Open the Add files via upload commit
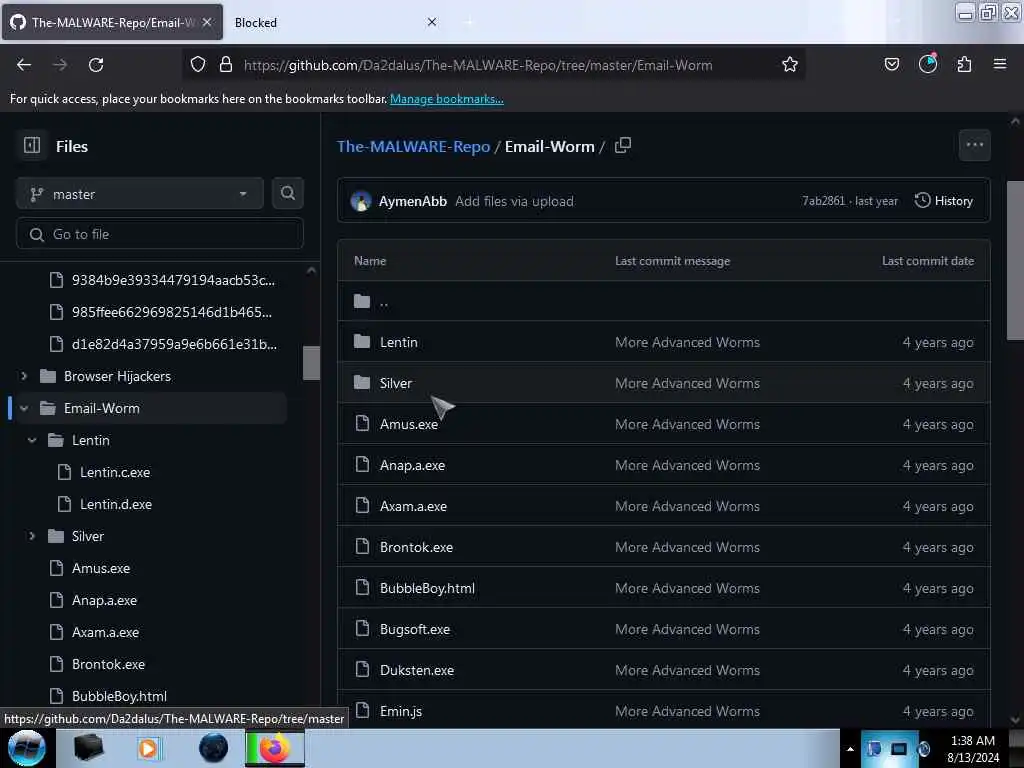The height and width of the screenshot is (768, 1024). (514, 201)
